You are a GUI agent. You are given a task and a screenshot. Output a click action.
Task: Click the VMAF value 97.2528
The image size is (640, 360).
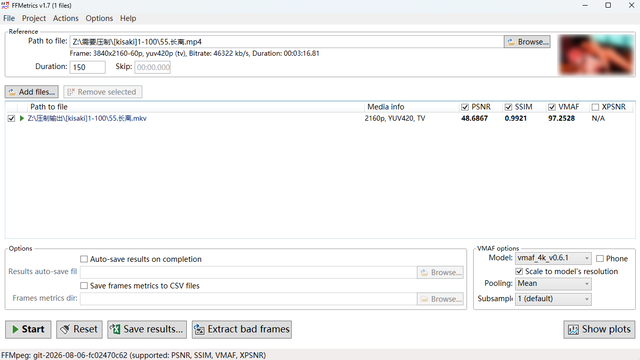[561, 118]
